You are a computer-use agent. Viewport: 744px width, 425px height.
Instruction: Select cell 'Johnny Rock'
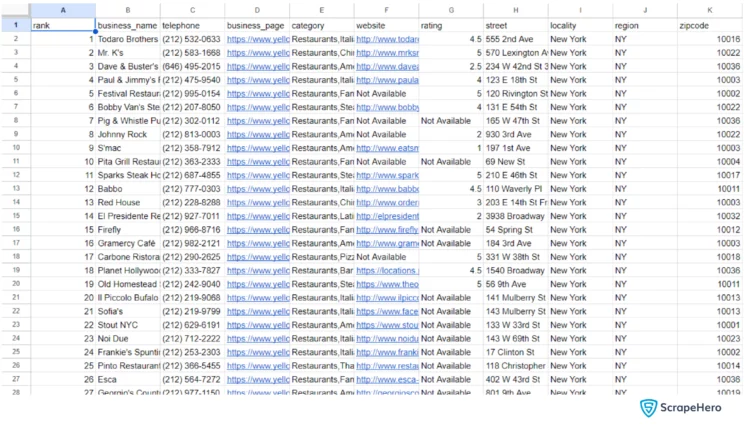coord(128,135)
